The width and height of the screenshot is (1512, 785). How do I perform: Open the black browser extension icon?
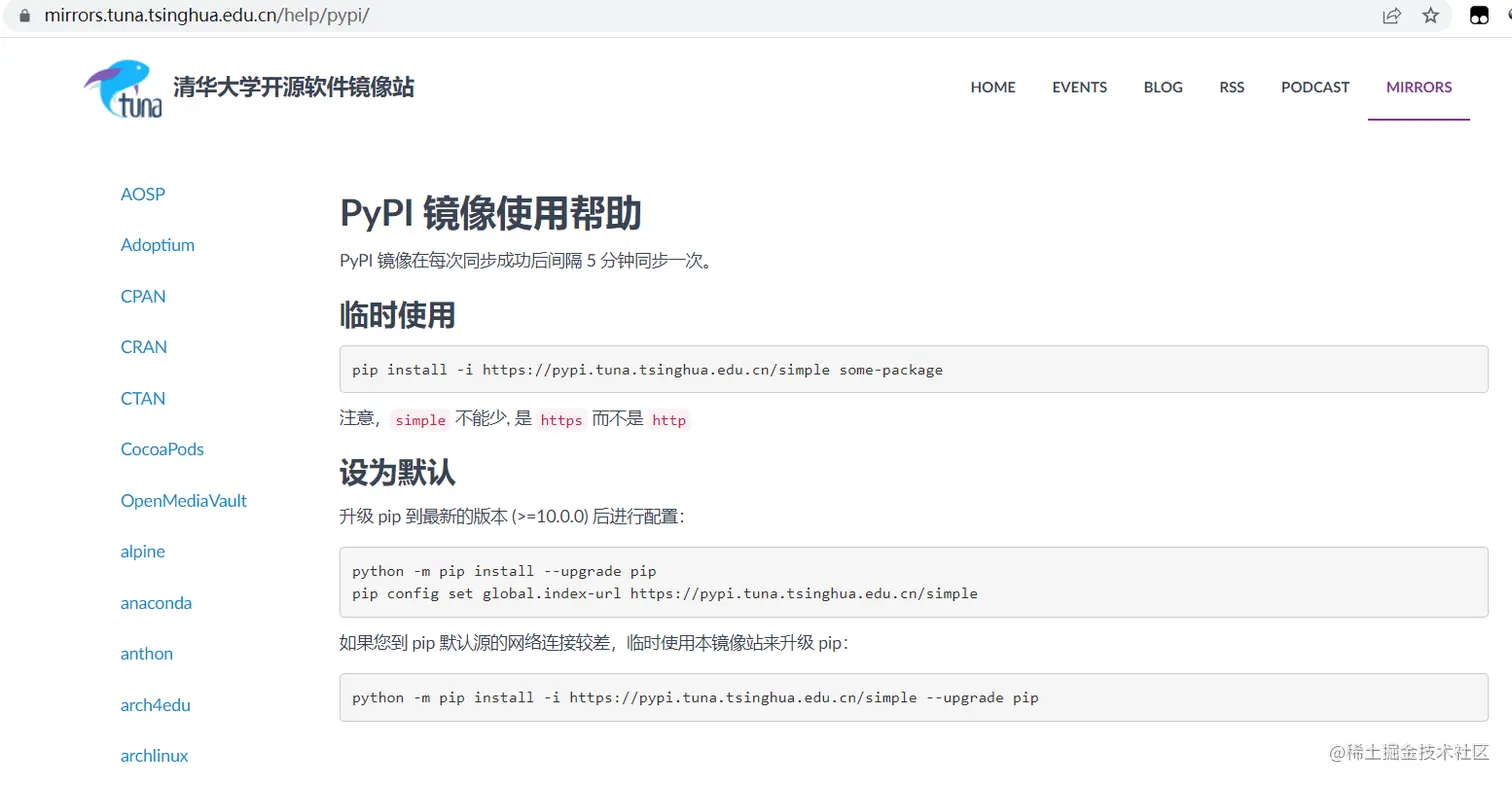coord(1478,16)
